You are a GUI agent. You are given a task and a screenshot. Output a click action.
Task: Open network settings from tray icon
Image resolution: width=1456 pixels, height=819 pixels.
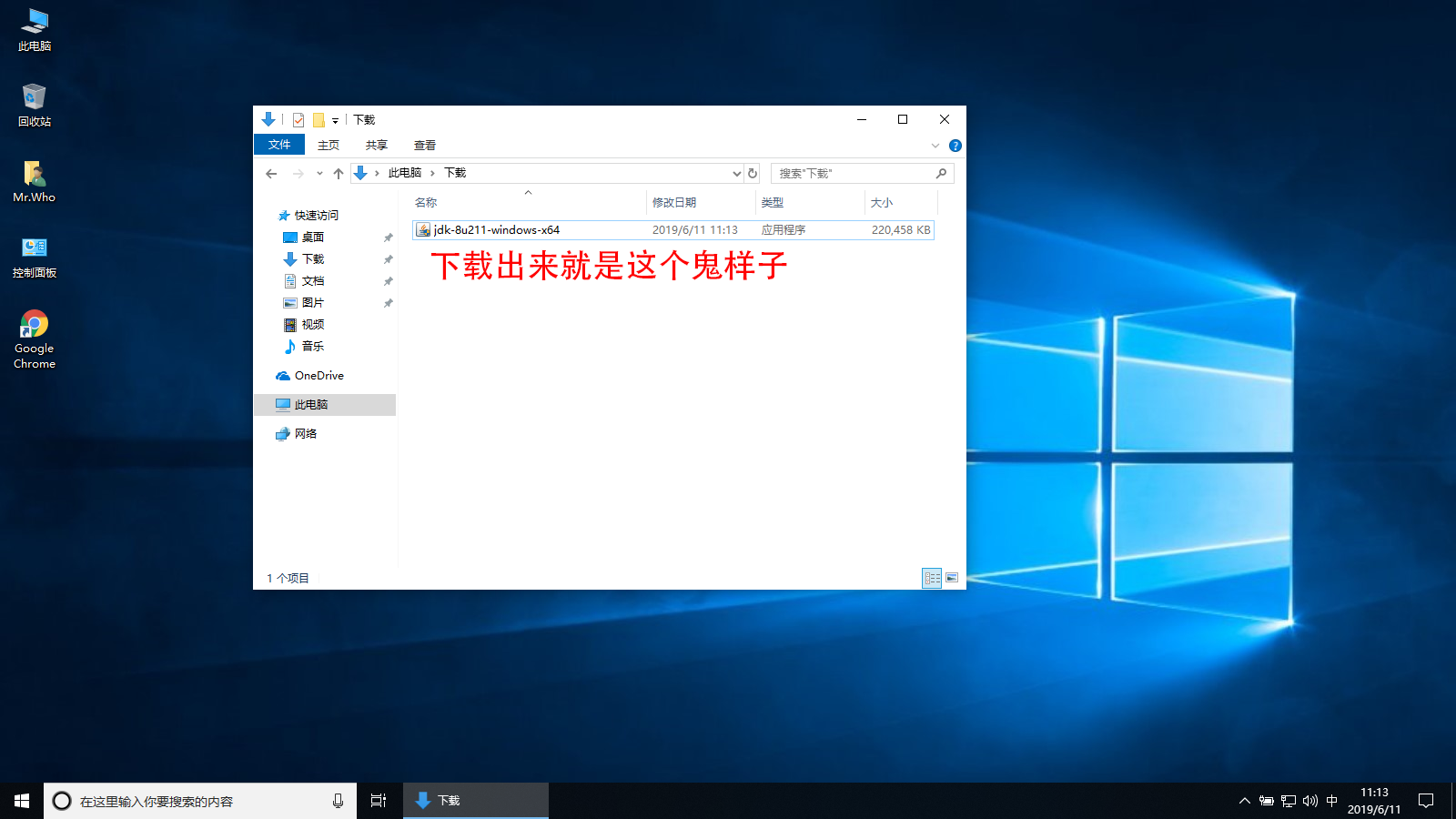tap(1289, 801)
